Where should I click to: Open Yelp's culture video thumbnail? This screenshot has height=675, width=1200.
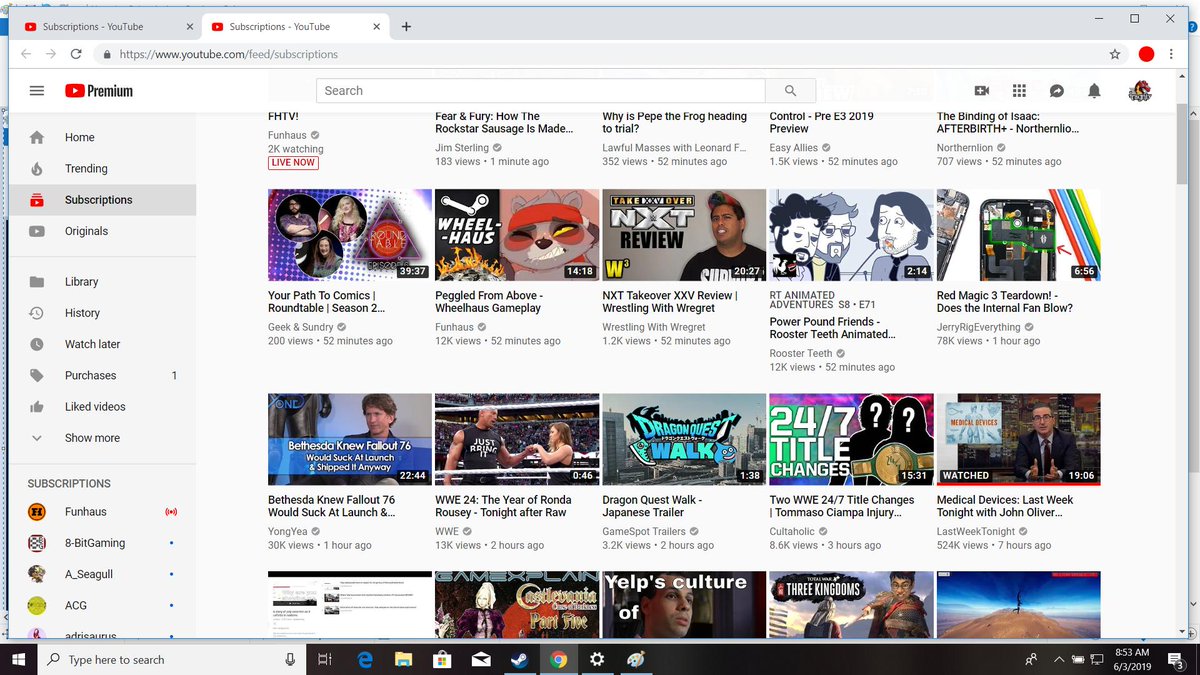click(684, 604)
